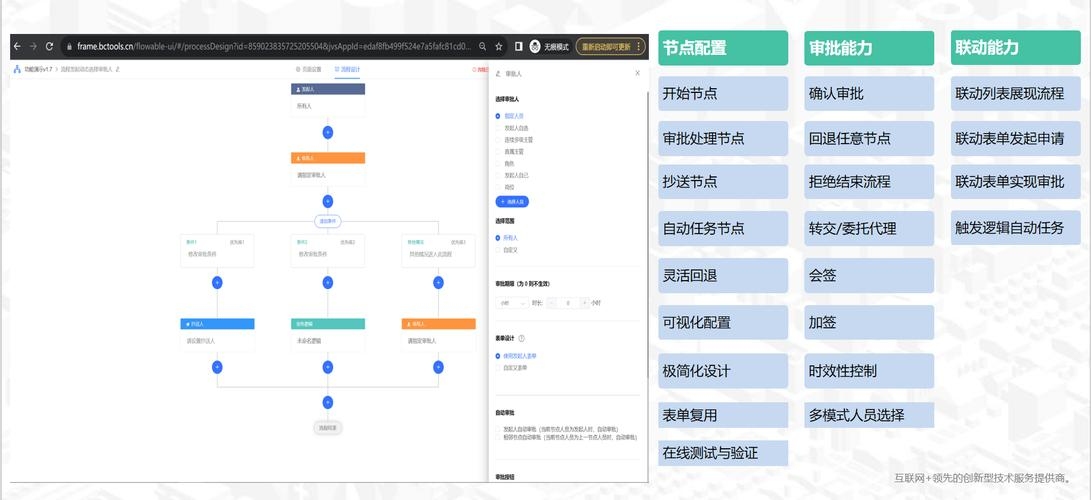Bookmark the page with the star icon
This screenshot has height=500, width=1091.
tap(499, 47)
